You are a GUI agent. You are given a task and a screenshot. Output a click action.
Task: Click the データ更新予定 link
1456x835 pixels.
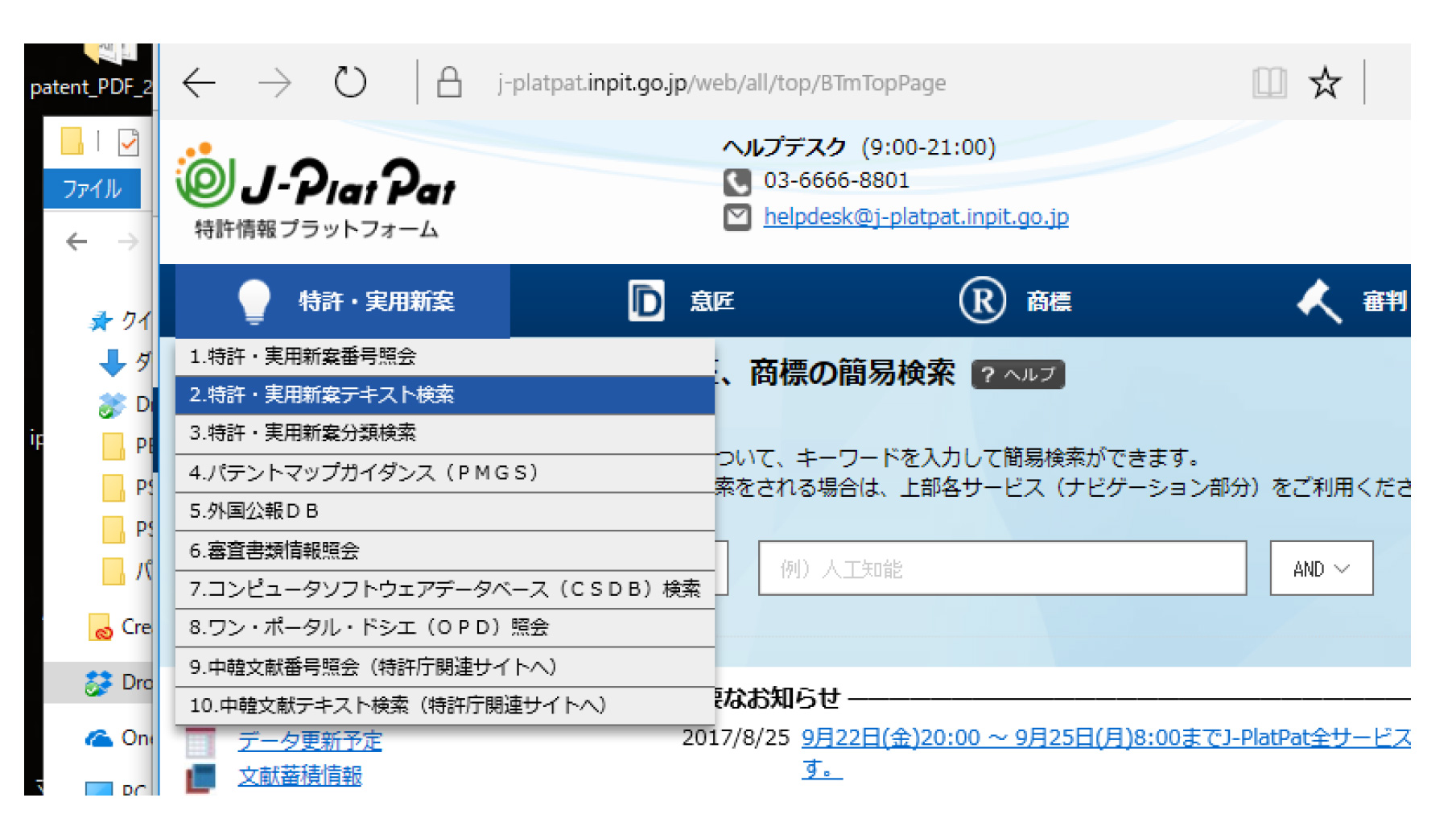click(310, 740)
